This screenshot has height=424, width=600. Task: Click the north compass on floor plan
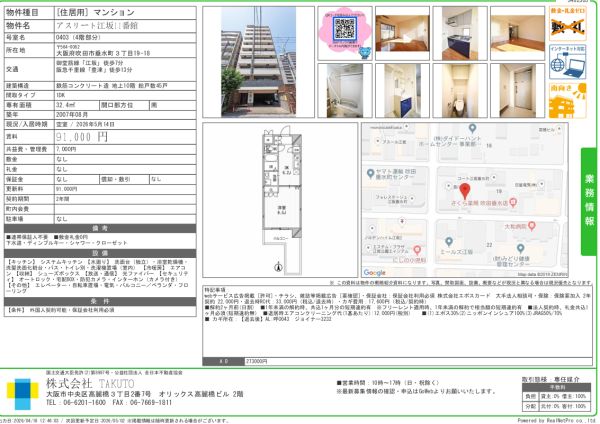pos(279,267)
